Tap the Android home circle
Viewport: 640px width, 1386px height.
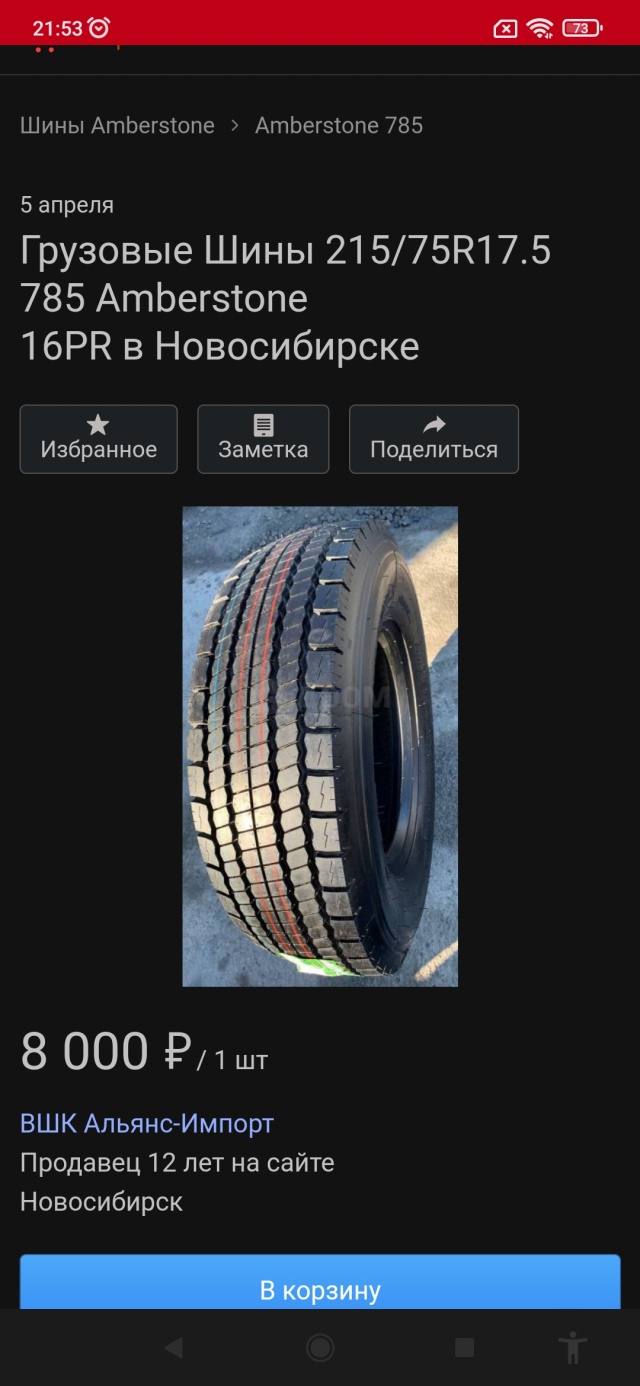[320, 1348]
